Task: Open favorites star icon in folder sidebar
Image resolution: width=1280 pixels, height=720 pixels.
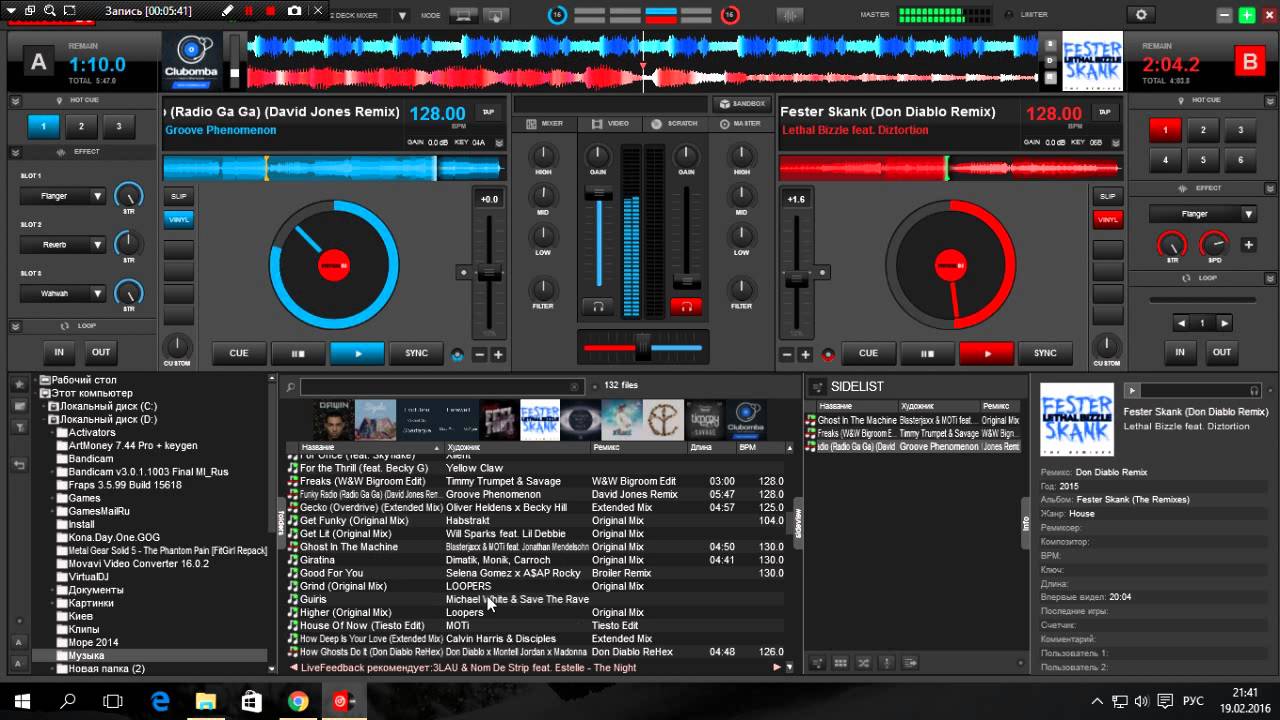Action: 19,384
